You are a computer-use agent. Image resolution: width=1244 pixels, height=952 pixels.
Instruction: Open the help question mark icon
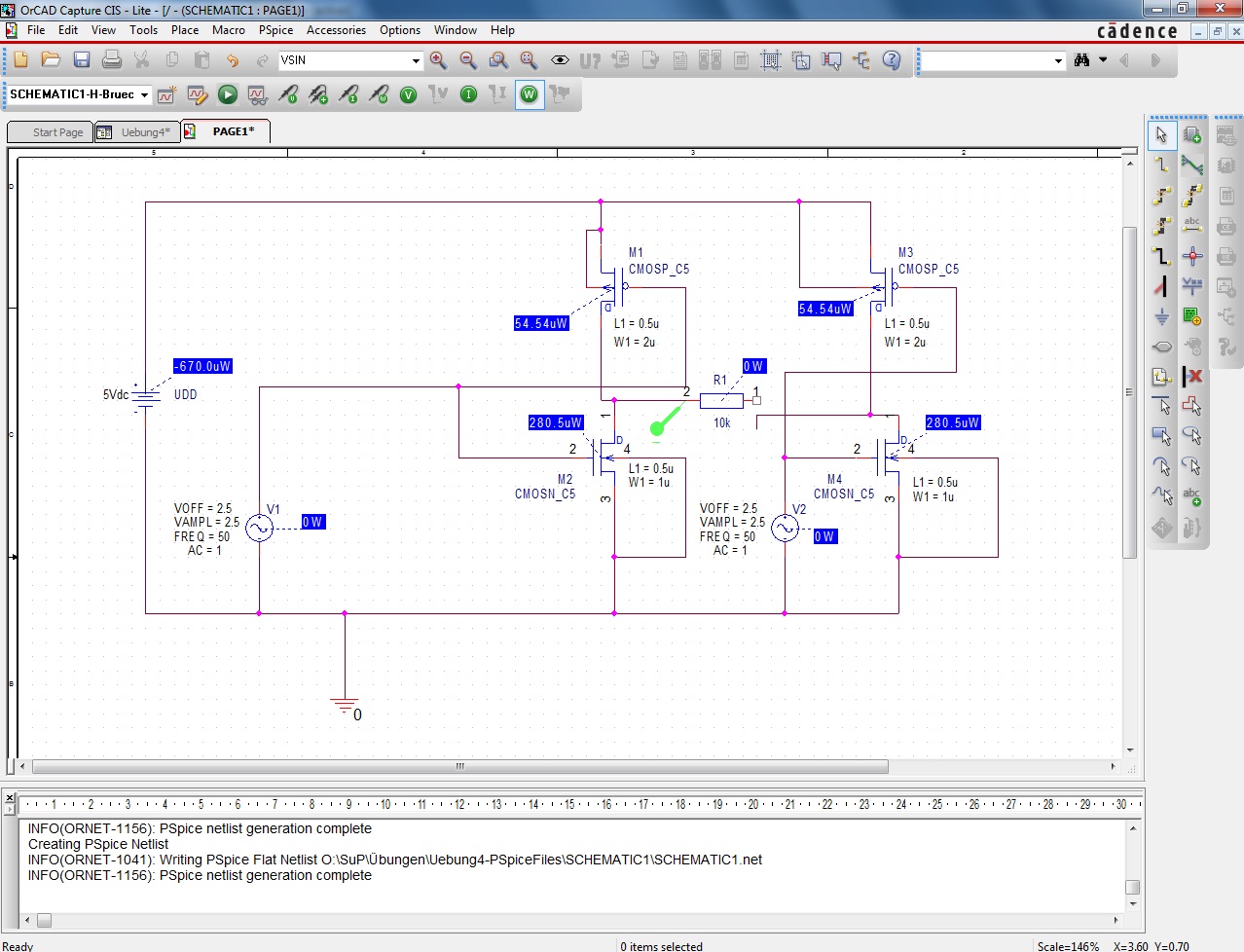coord(892,60)
